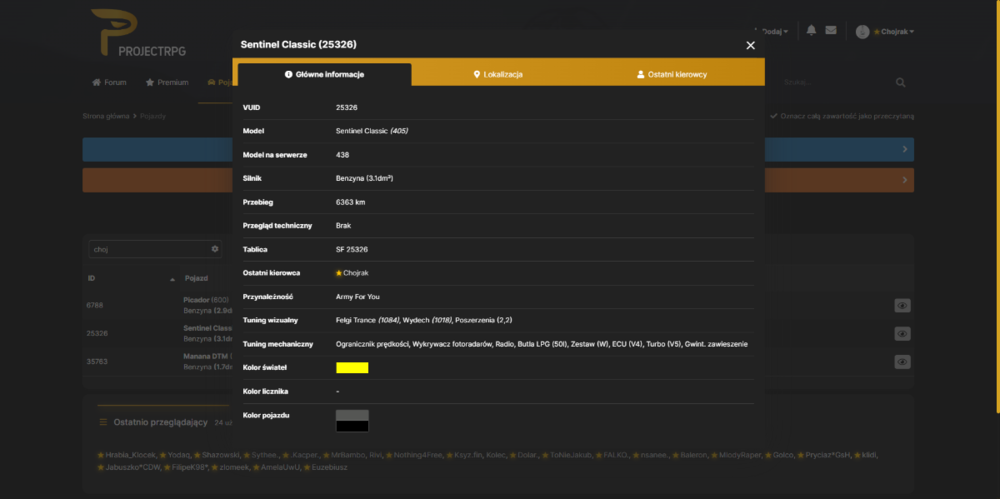Open the filter settings gear icon
1000x499 pixels.
point(215,249)
